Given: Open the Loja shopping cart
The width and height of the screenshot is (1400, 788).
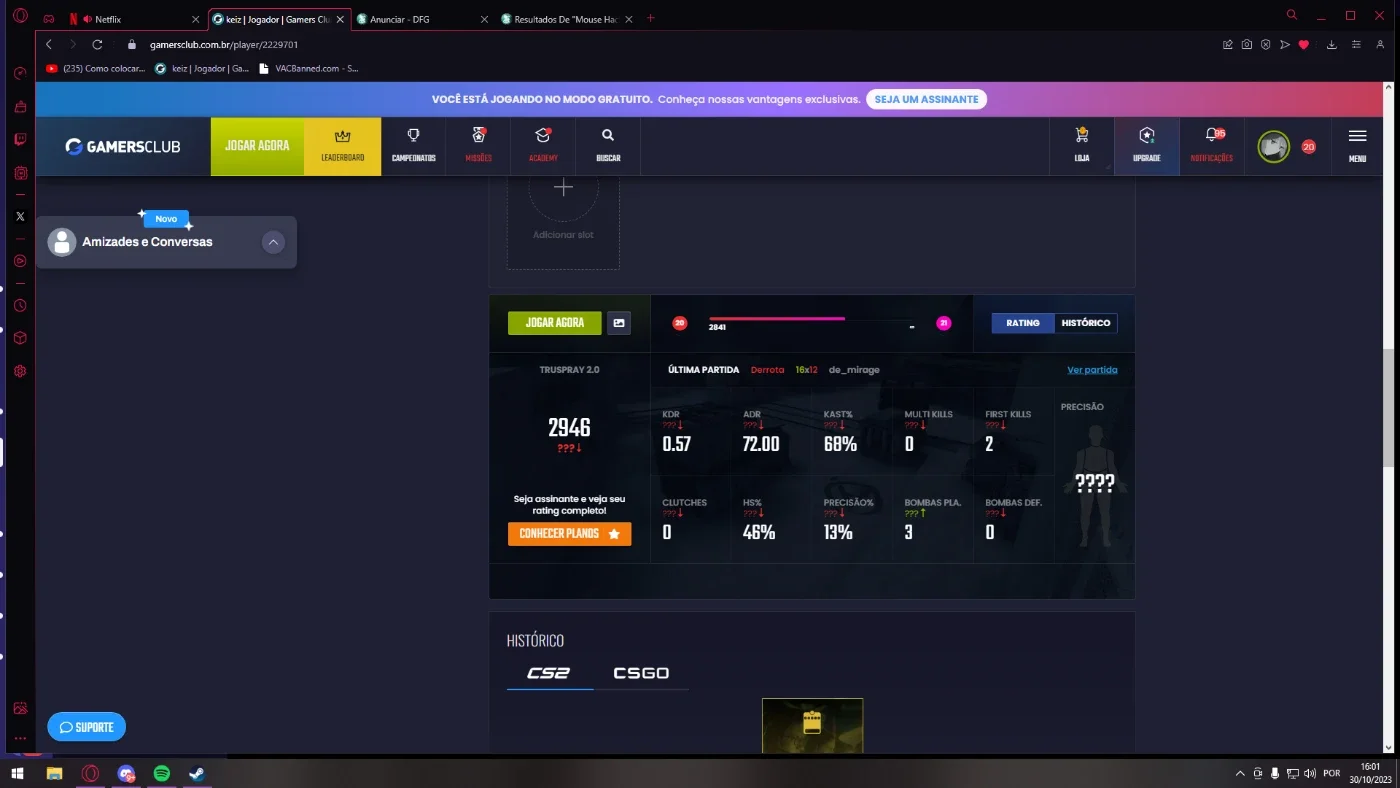Looking at the screenshot, I should click(x=1081, y=146).
